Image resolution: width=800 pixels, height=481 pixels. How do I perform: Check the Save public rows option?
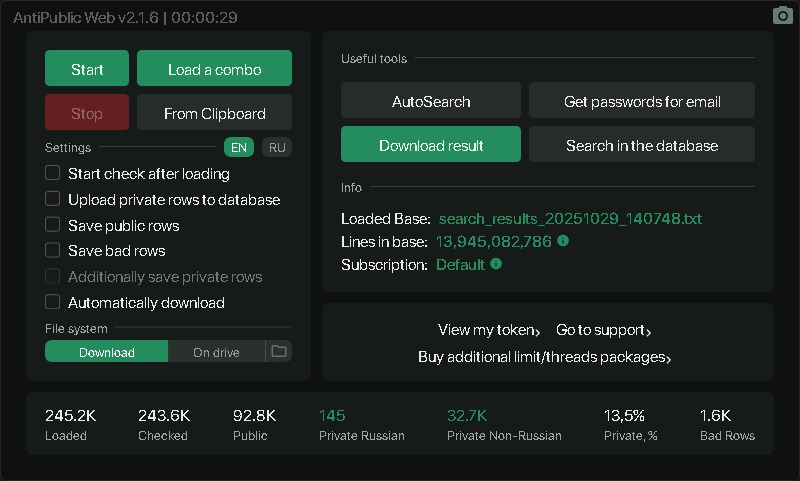click(x=53, y=225)
